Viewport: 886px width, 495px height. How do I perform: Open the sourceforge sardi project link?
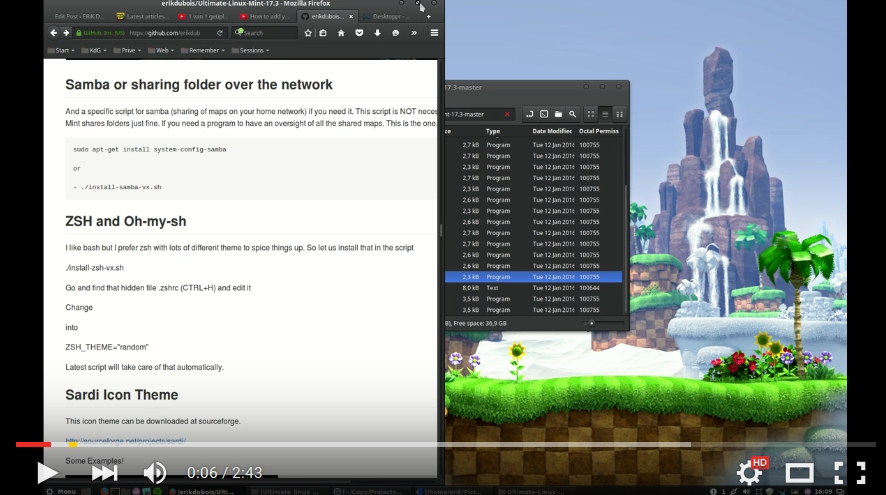[125, 441]
